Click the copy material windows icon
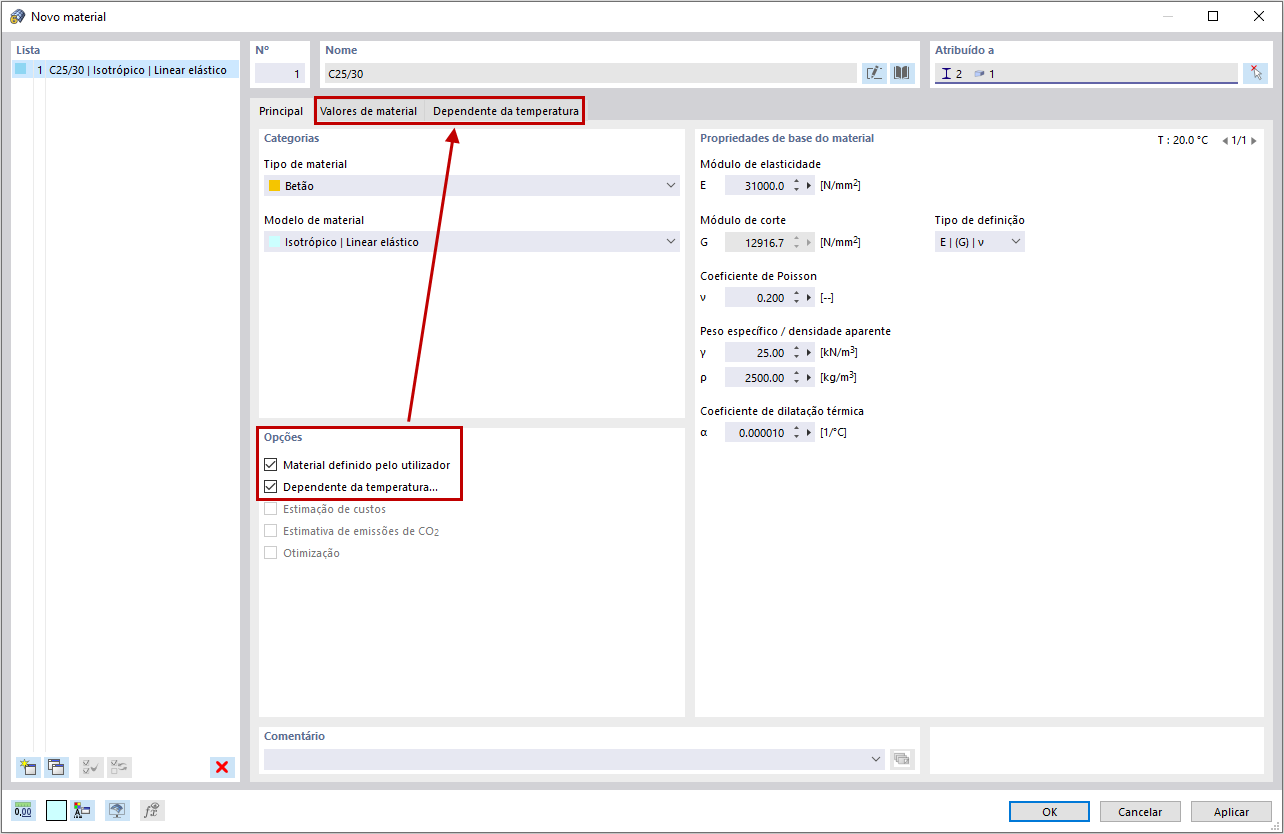1284x834 pixels. [x=56, y=767]
